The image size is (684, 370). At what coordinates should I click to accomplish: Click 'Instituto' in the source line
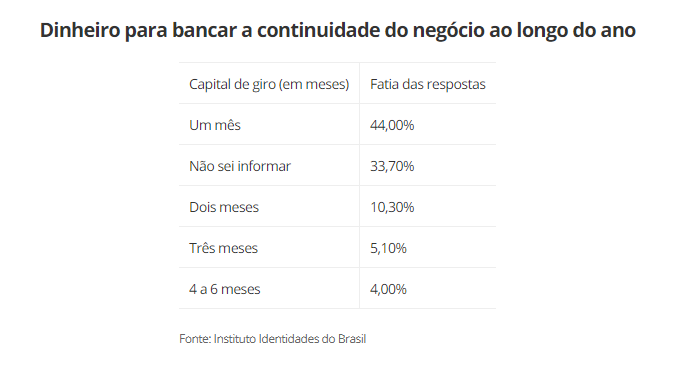pos(235,339)
